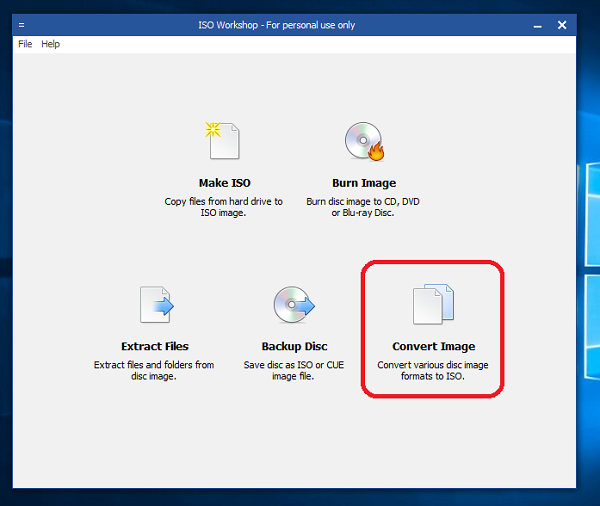
Task: Click the Burn Image flaming disc icon
Action: coord(364,141)
